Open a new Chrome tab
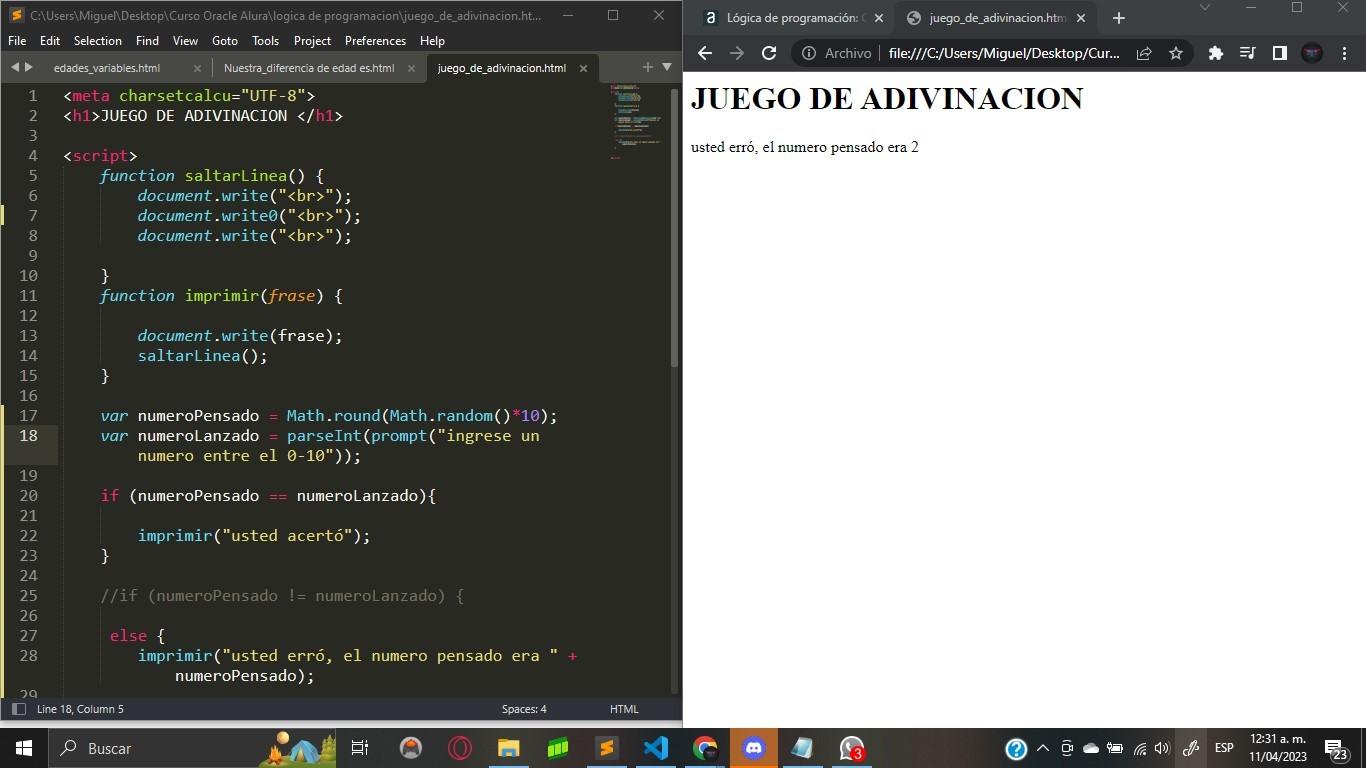Viewport: 1366px width, 768px height. click(x=1119, y=18)
